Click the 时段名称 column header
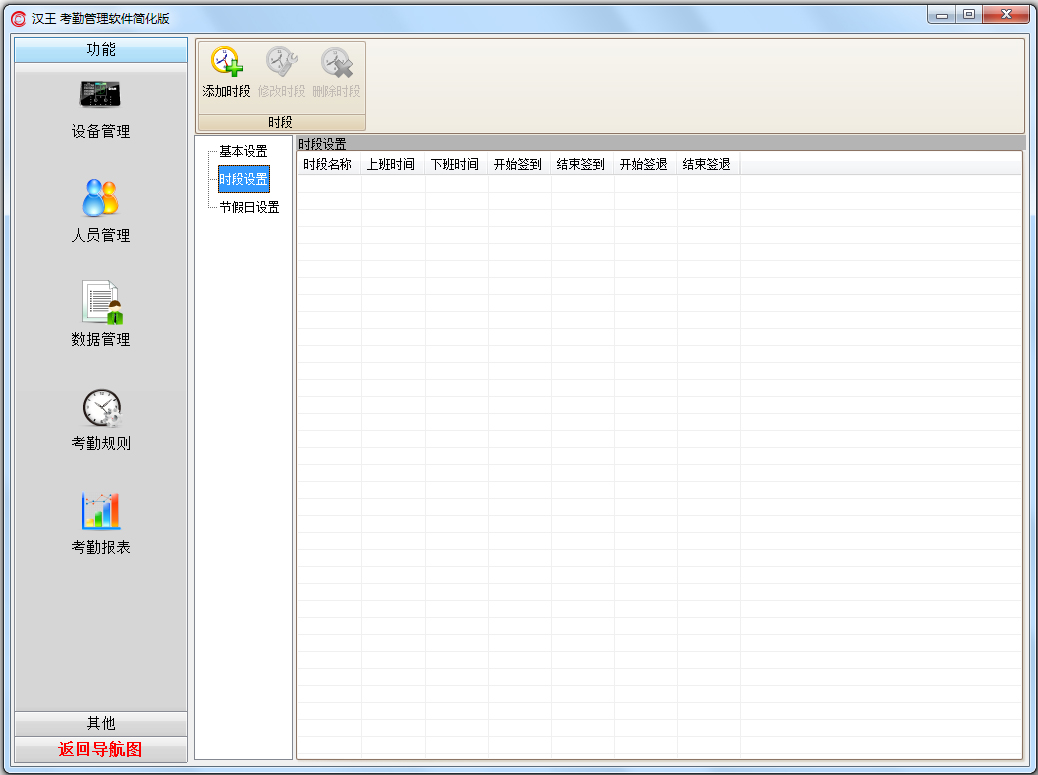 [x=328, y=165]
